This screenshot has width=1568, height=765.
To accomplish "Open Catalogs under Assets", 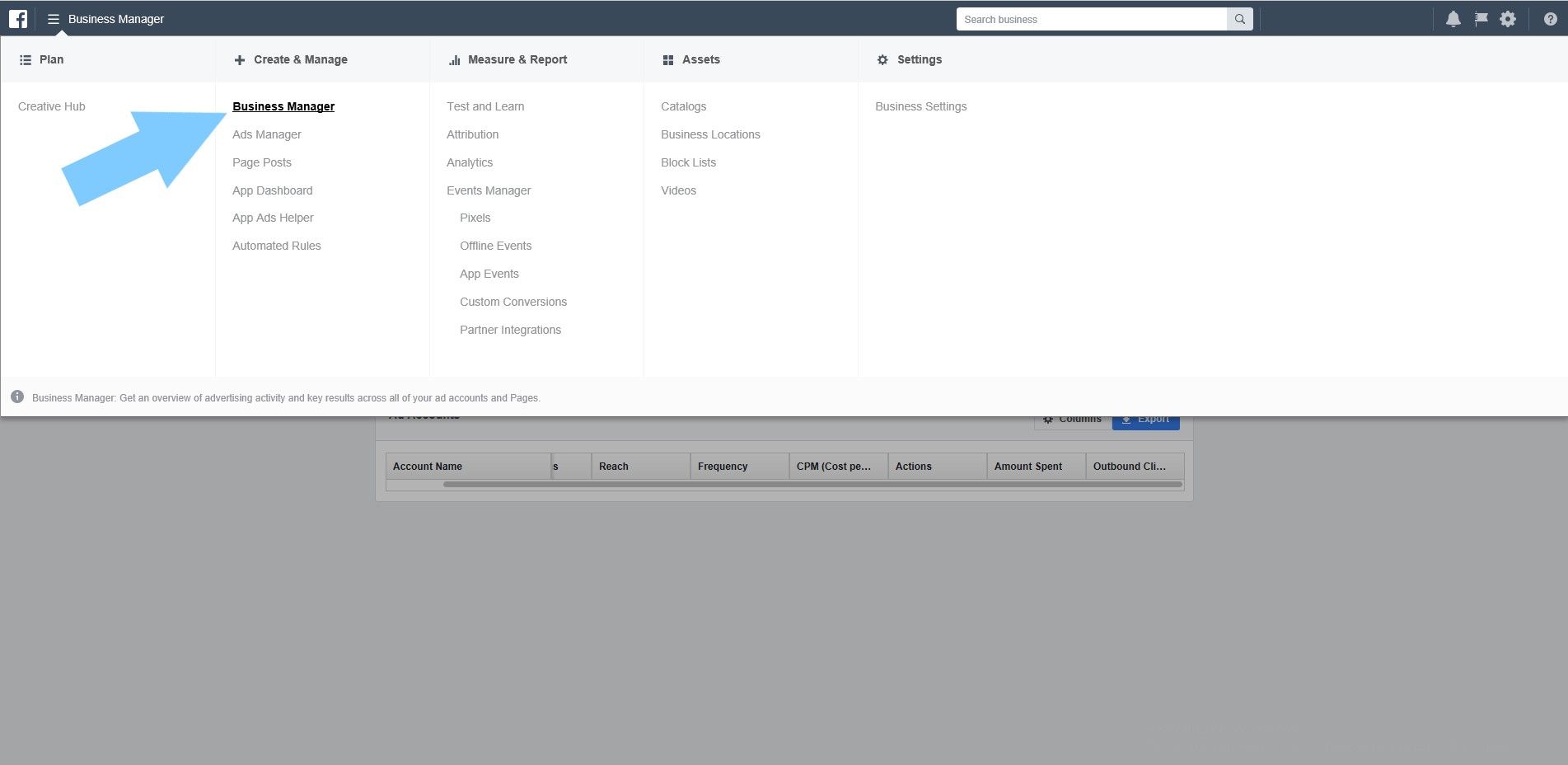I will 684,106.
